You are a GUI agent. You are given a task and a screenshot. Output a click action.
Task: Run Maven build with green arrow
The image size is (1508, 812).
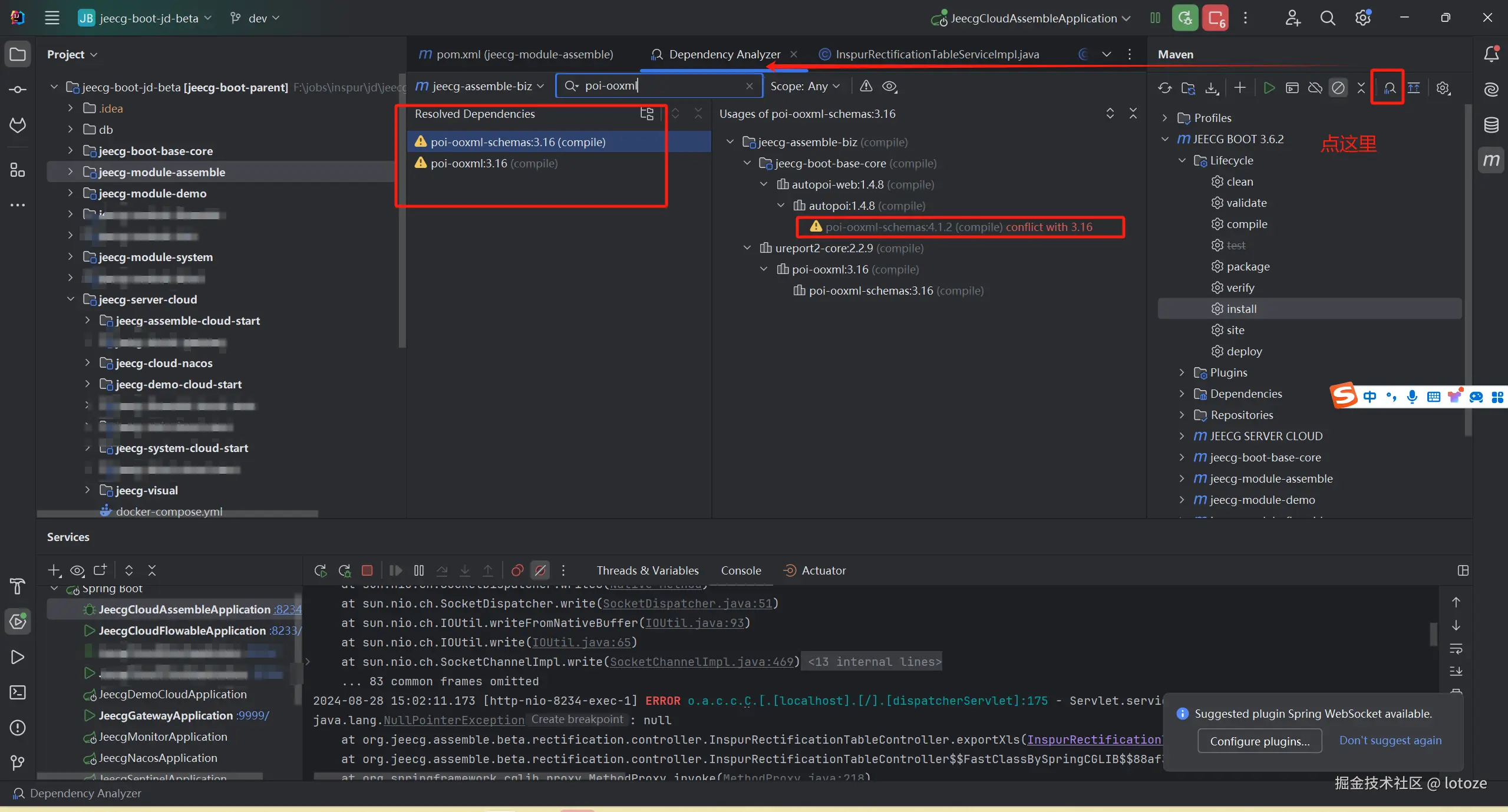[x=1269, y=88]
